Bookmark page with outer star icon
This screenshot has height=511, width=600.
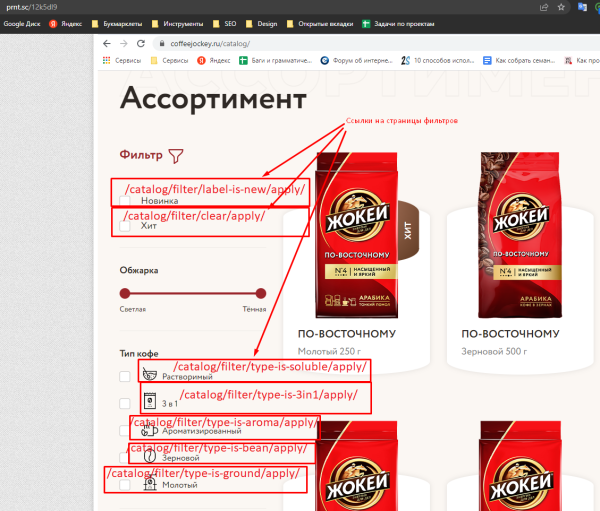561,7
